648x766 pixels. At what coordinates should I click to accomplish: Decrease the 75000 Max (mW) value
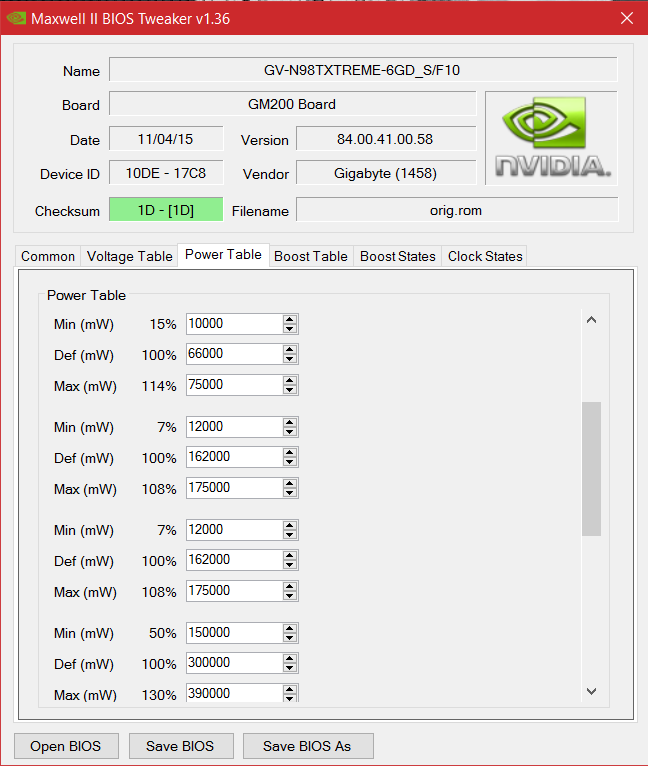(290, 390)
